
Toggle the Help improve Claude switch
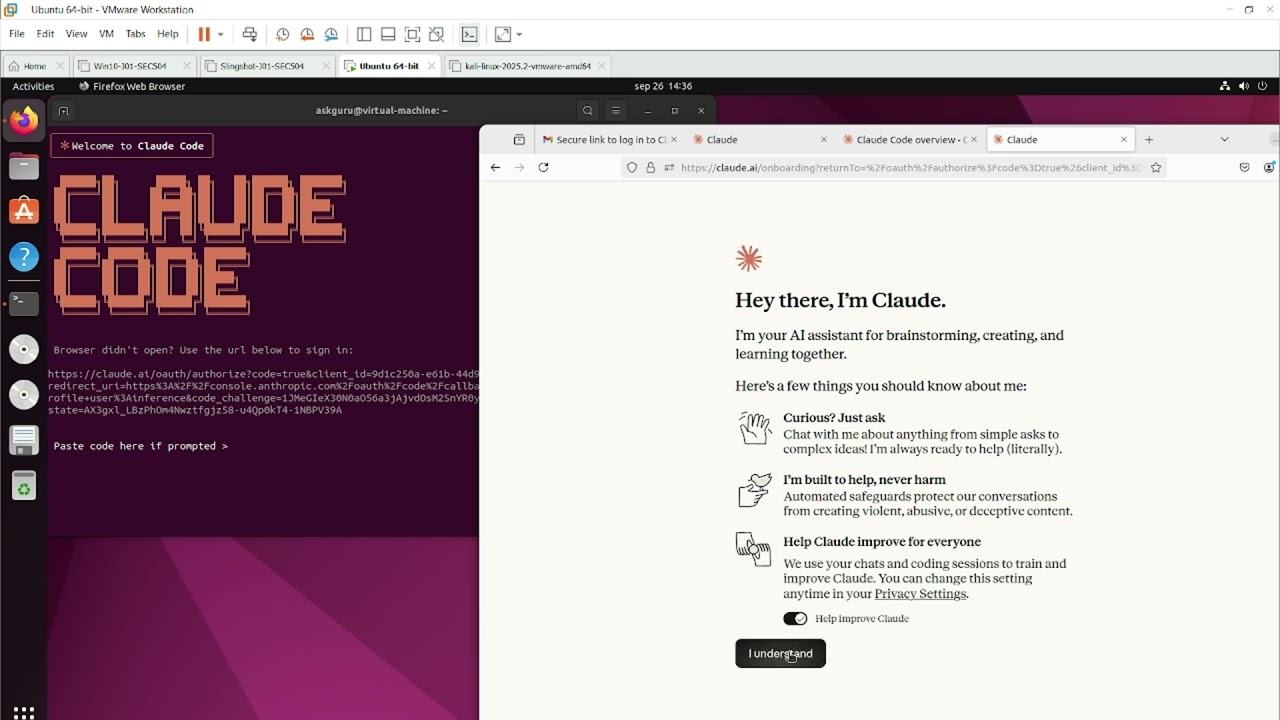(795, 619)
